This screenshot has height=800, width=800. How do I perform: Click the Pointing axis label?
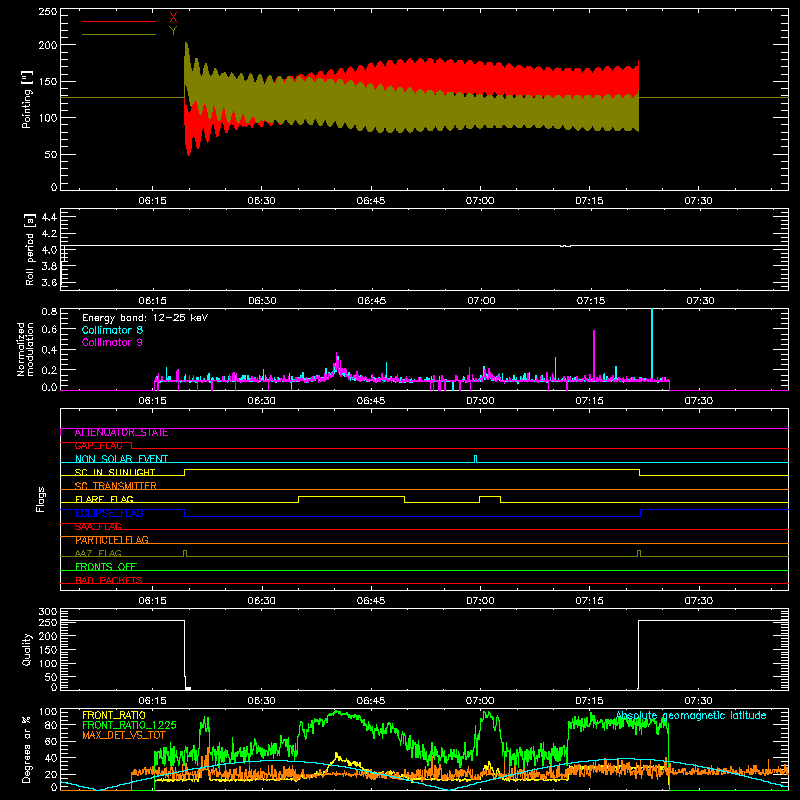[27, 99]
